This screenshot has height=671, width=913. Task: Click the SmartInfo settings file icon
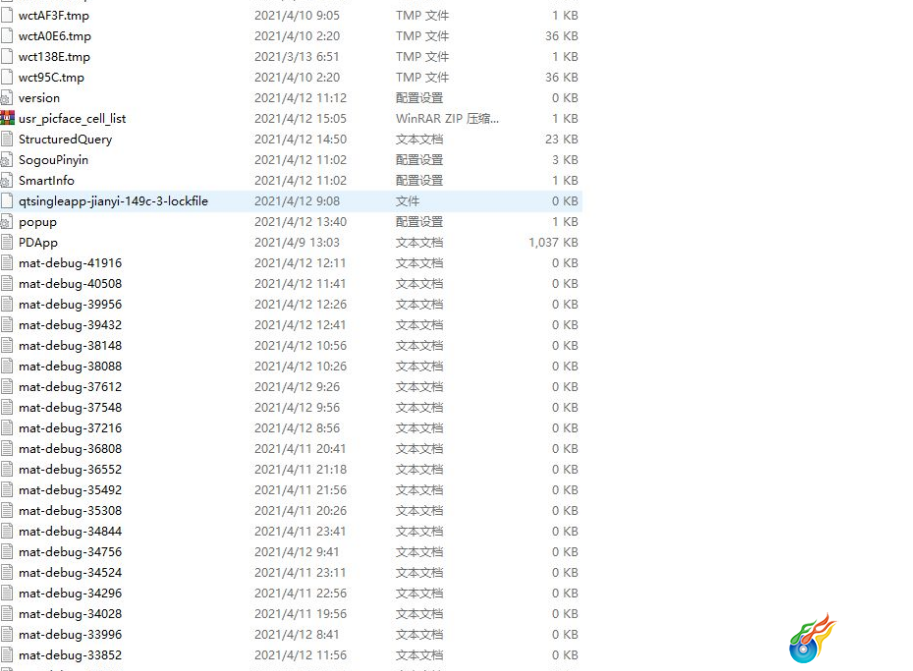point(7,181)
